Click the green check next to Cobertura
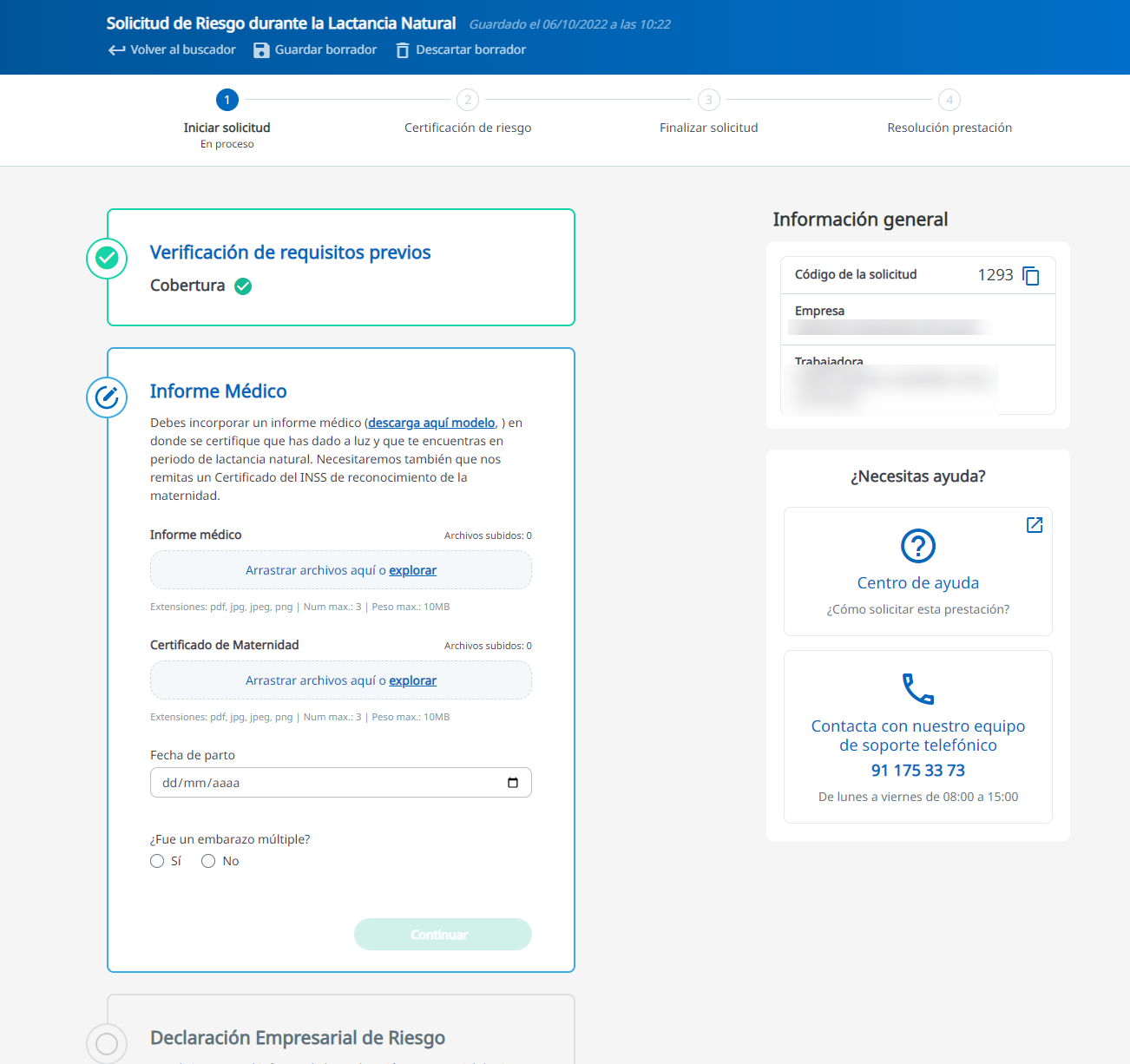The width and height of the screenshot is (1130, 1064). pyautogui.click(x=243, y=286)
